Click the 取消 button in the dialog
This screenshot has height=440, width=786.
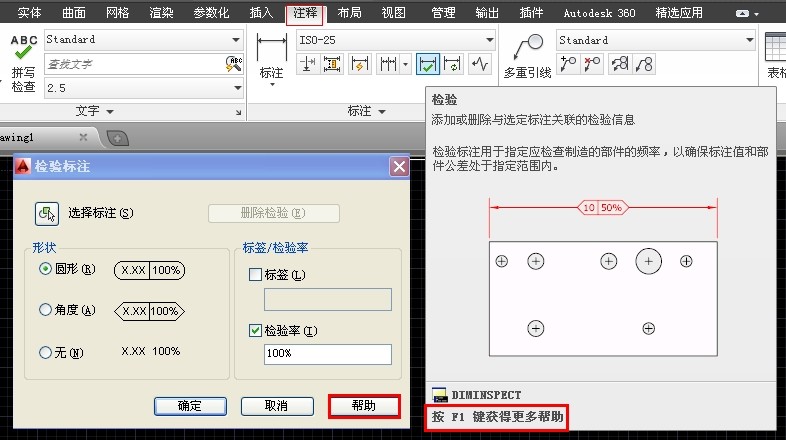[x=277, y=406]
